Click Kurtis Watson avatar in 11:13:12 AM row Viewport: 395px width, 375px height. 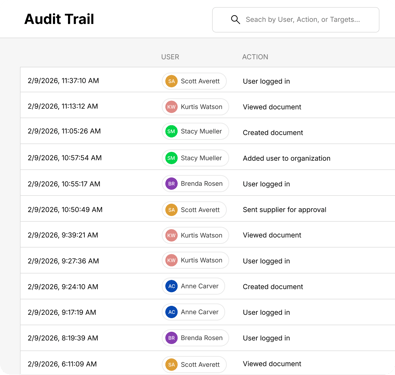click(x=171, y=107)
